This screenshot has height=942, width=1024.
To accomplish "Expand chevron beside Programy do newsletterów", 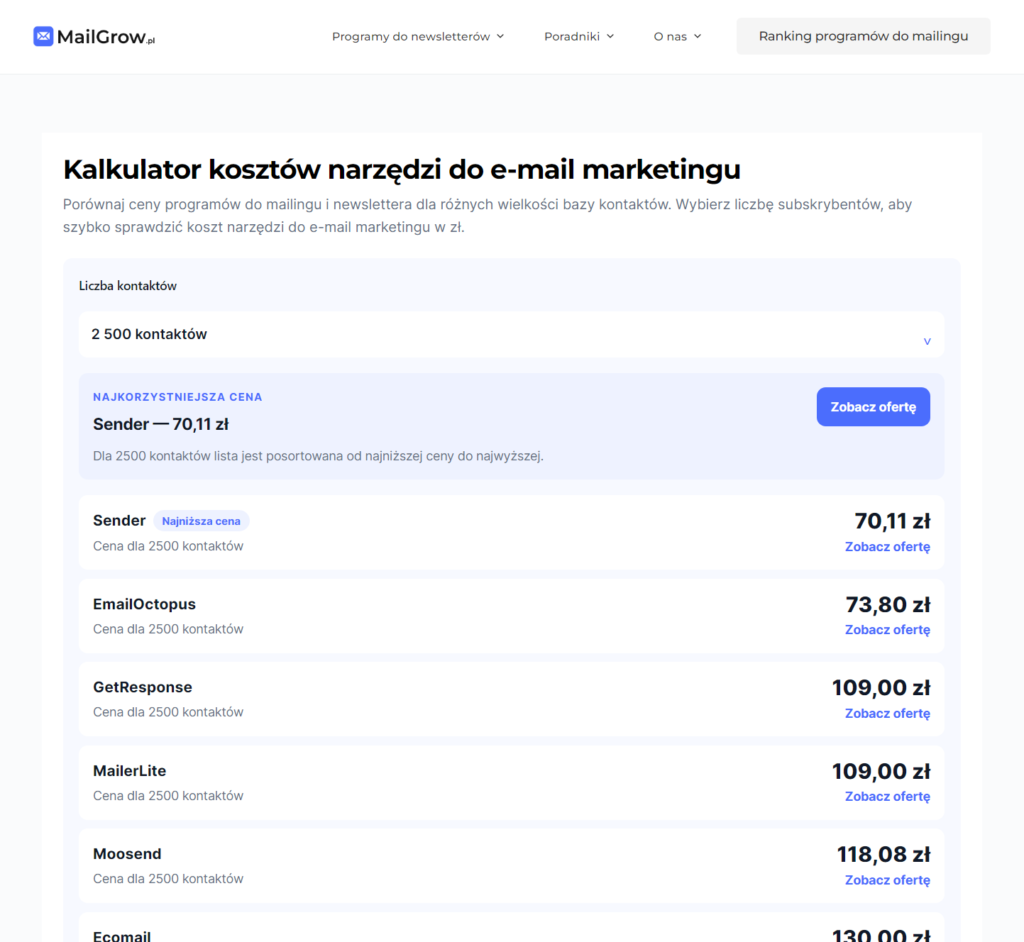I will [500, 37].
